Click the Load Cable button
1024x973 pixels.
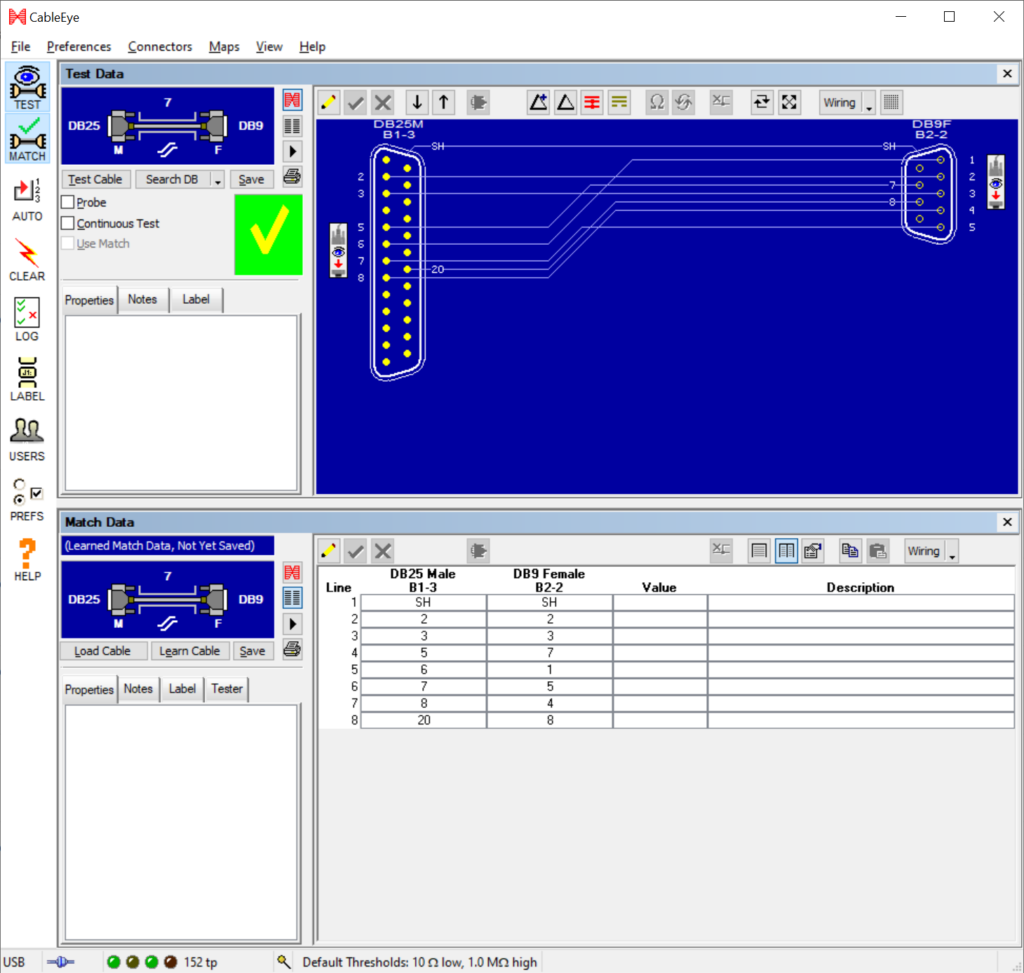[103, 651]
